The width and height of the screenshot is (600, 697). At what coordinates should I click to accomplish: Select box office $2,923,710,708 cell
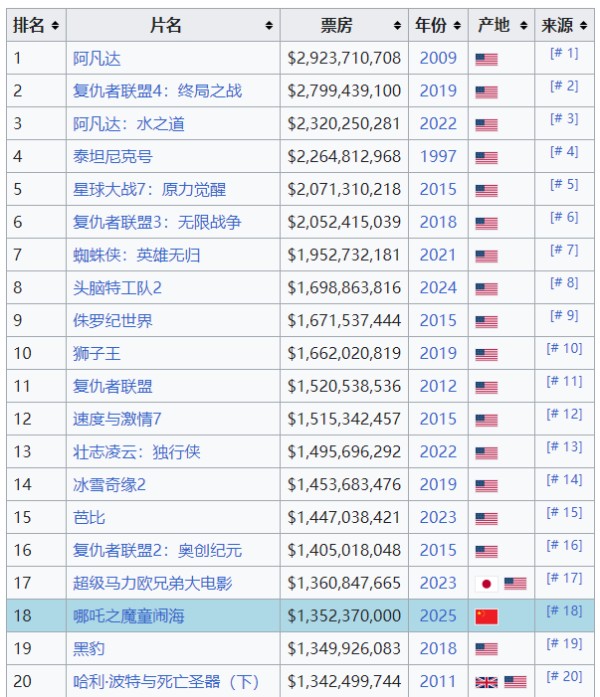coord(344,58)
